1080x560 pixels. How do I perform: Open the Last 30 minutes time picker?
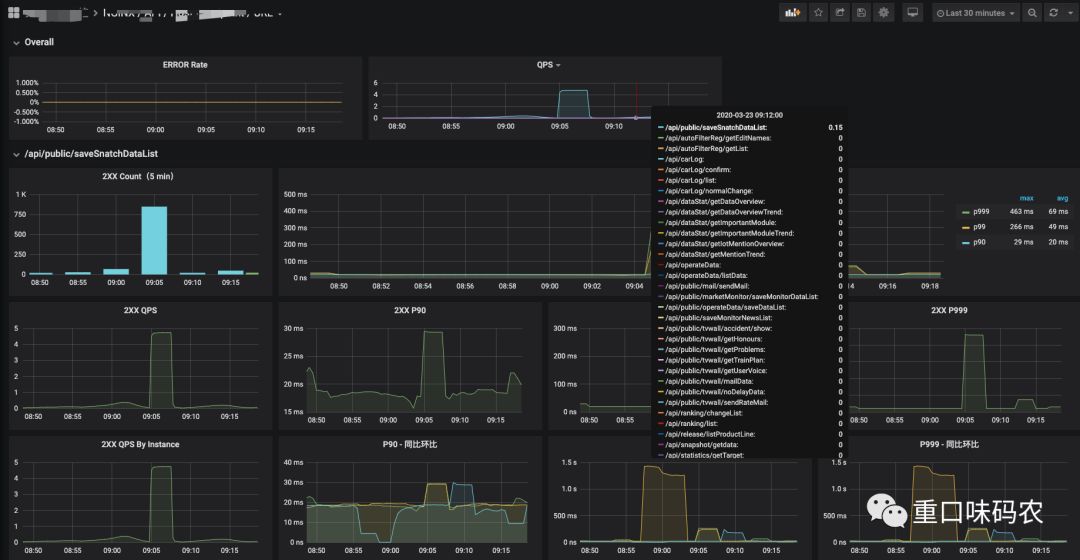tap(975, 12)
